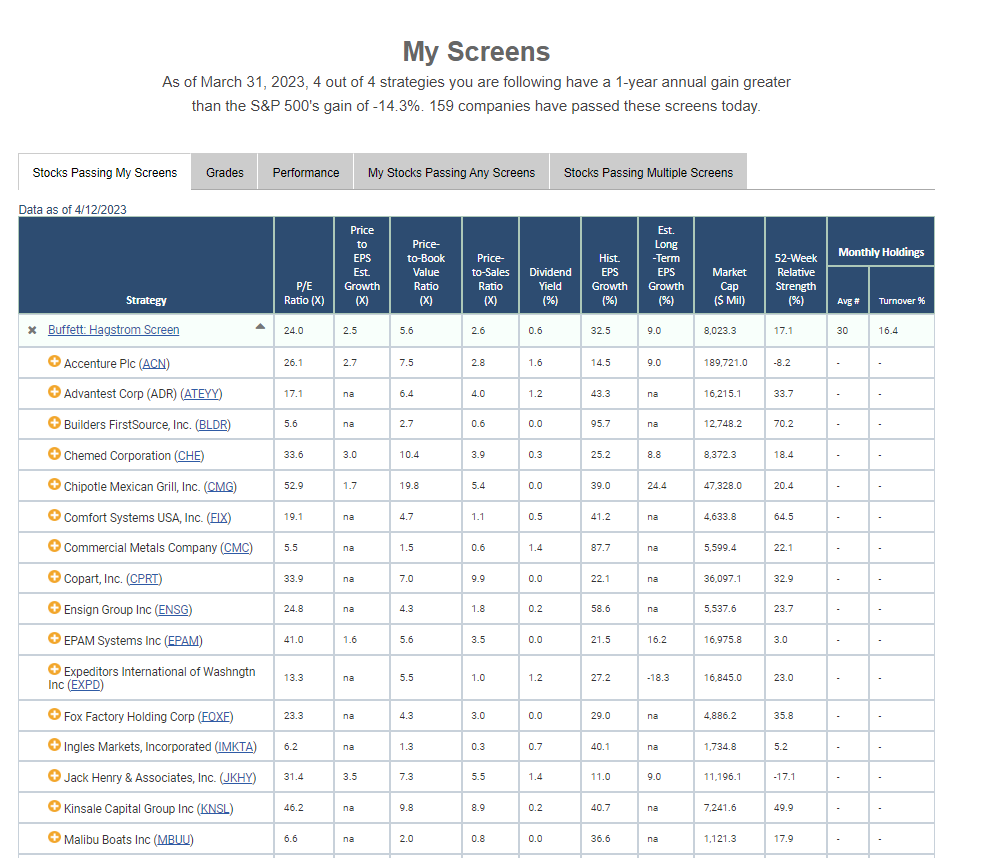Open the EXPD ticker link
Image resolution: width=986 pixels, height=858 pixels.
coord(86,685)
